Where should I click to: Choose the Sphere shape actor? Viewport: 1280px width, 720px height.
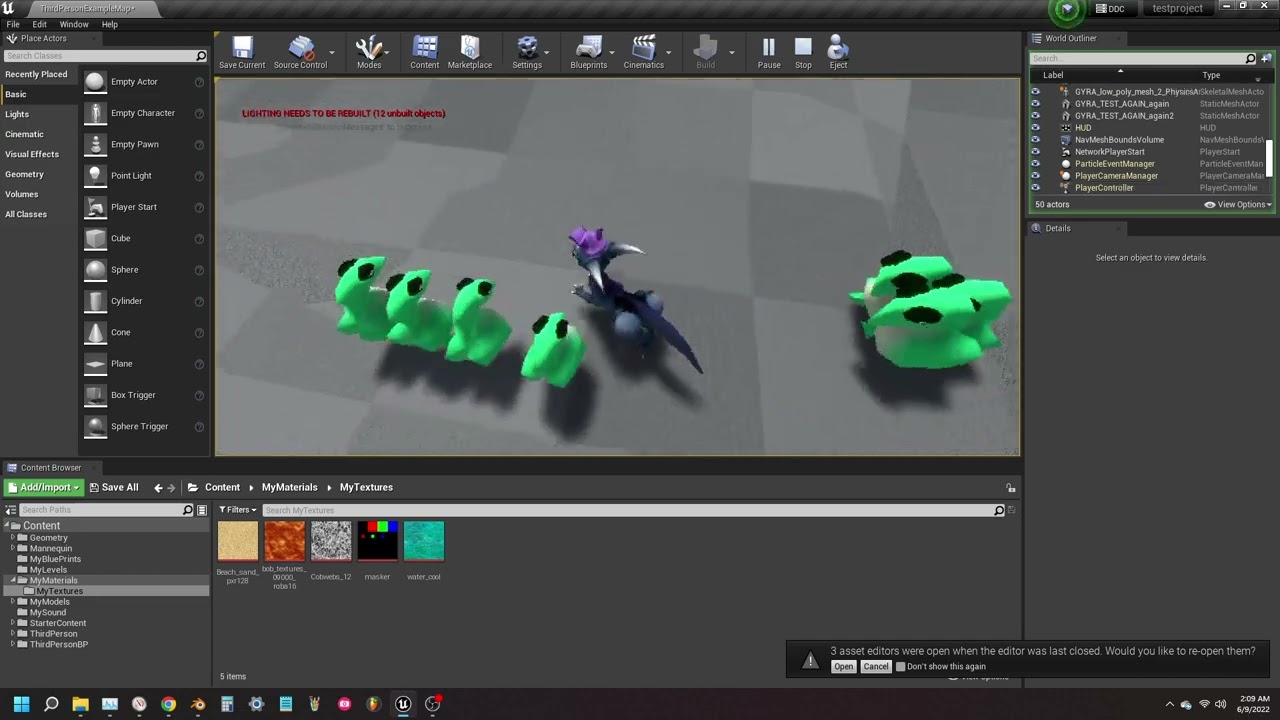click(x=144, y=270)
